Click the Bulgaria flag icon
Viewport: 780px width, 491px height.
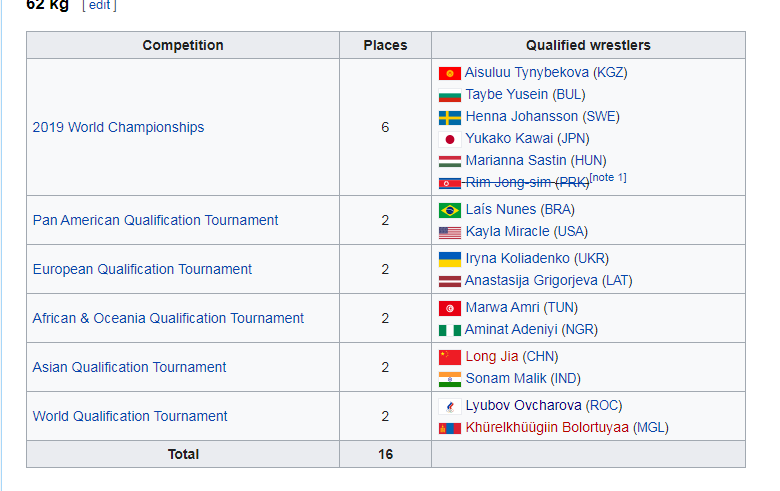pyautogui.click(x=450, y=96)
